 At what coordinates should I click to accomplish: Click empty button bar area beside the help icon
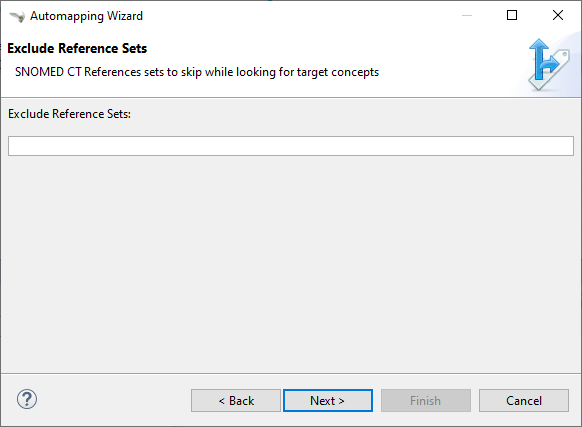[x=111, y=400]
